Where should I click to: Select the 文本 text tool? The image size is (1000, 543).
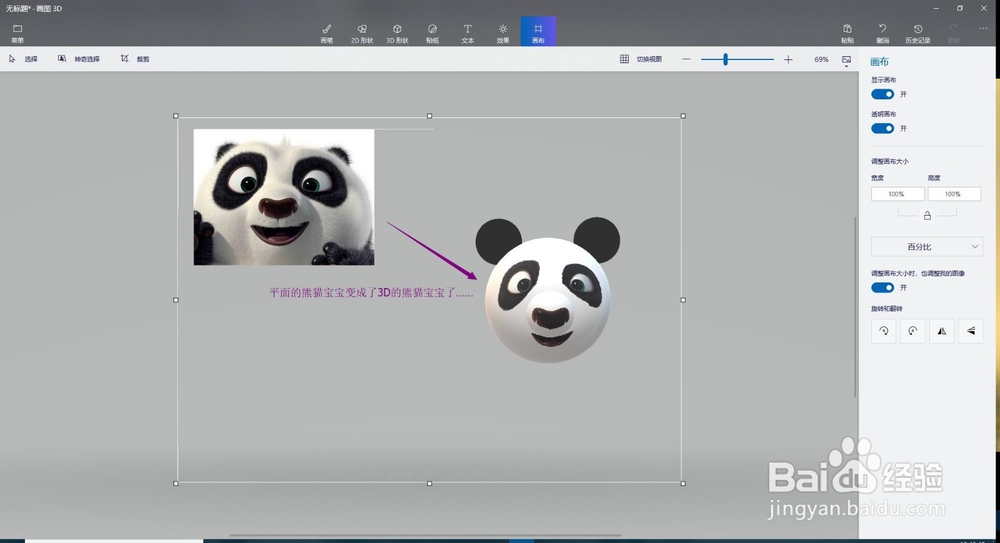(467, 33)
